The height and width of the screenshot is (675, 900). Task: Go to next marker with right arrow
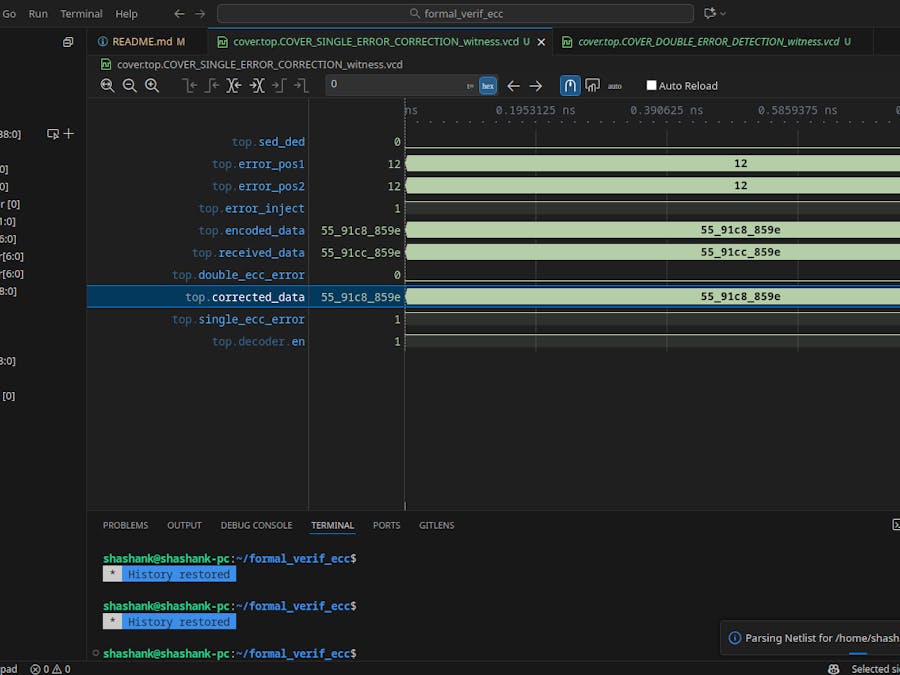tap(536, 86)
